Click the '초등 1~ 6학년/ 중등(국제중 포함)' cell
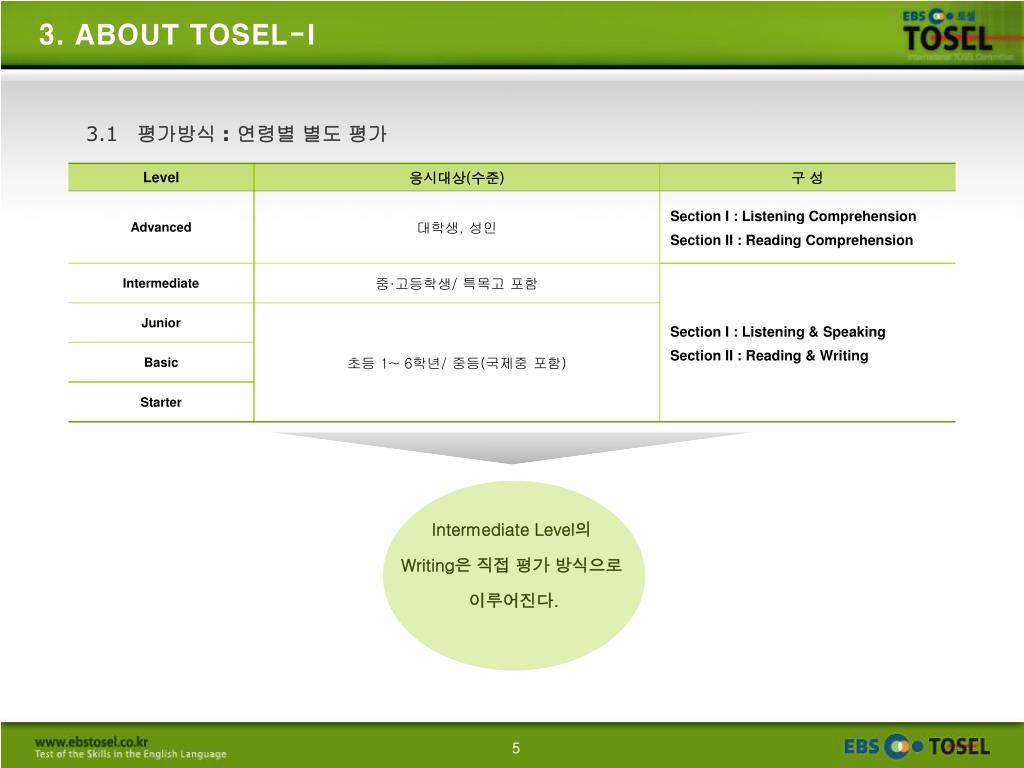 pyautogui.click(x=456, y=362)
